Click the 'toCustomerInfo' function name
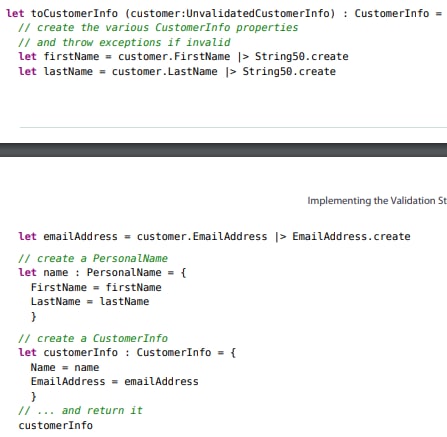Image resolution: width=447 pixels, height=437 pixels. (74, 13)
